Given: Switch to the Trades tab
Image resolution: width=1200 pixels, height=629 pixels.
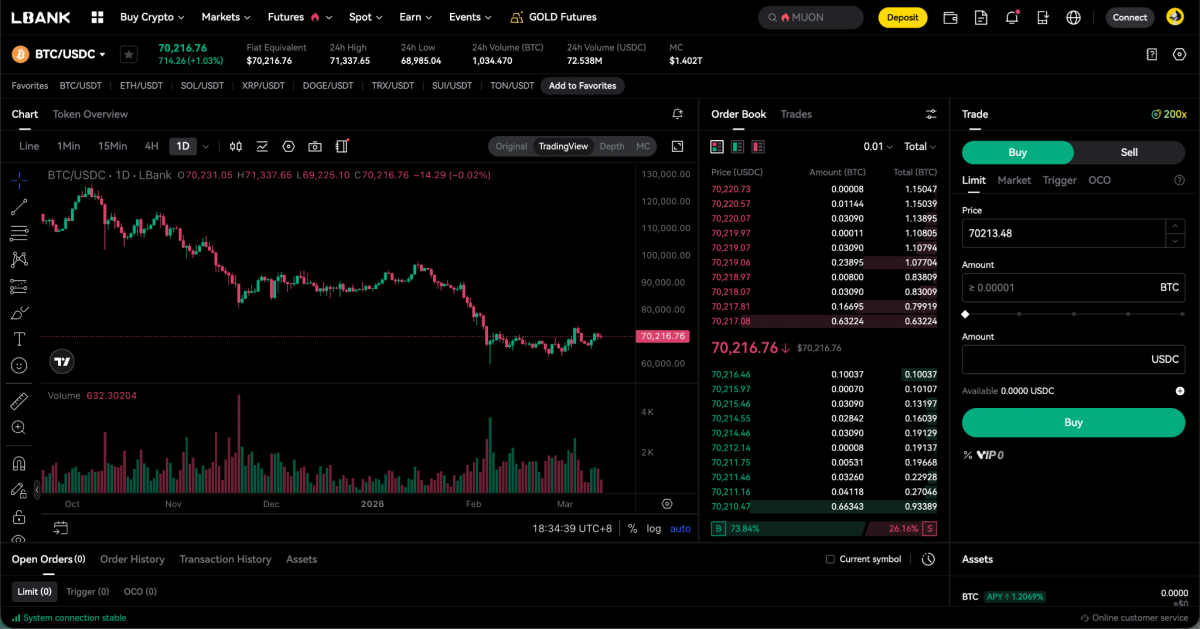Looking at the screenshot, I should click(796, 114).
